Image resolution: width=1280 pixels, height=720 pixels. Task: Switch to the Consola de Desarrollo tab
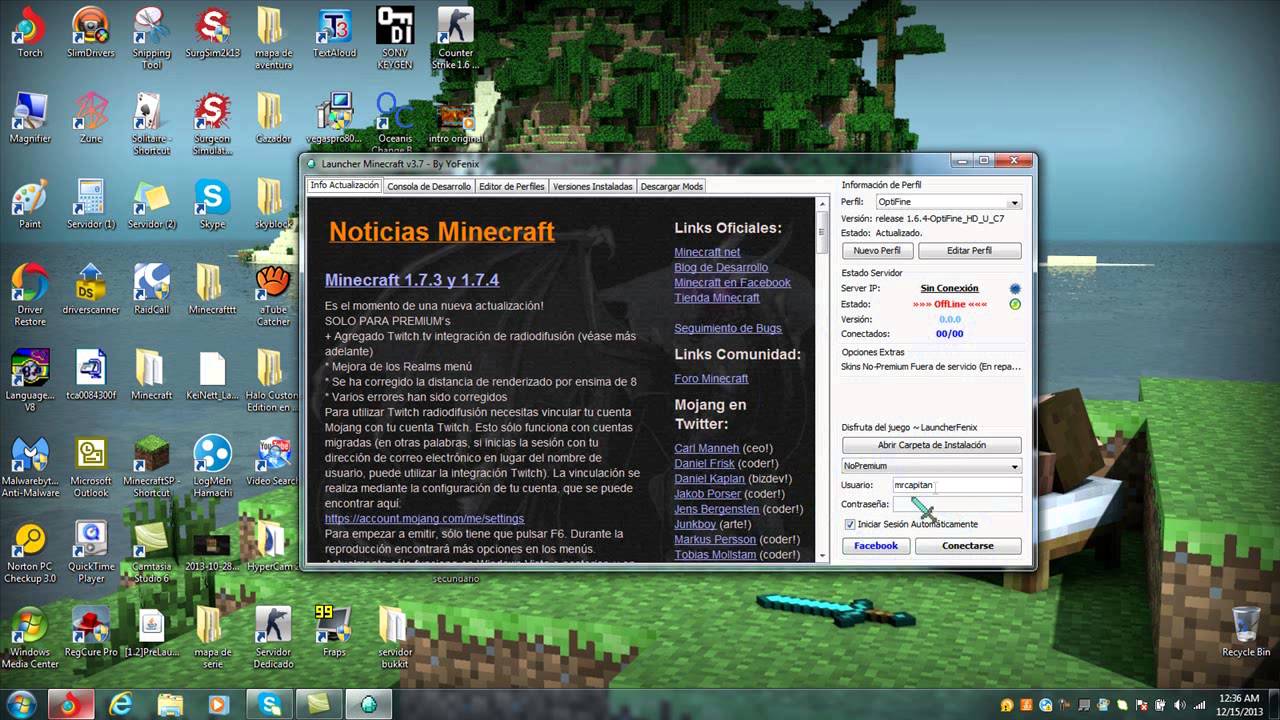(429, 186)
